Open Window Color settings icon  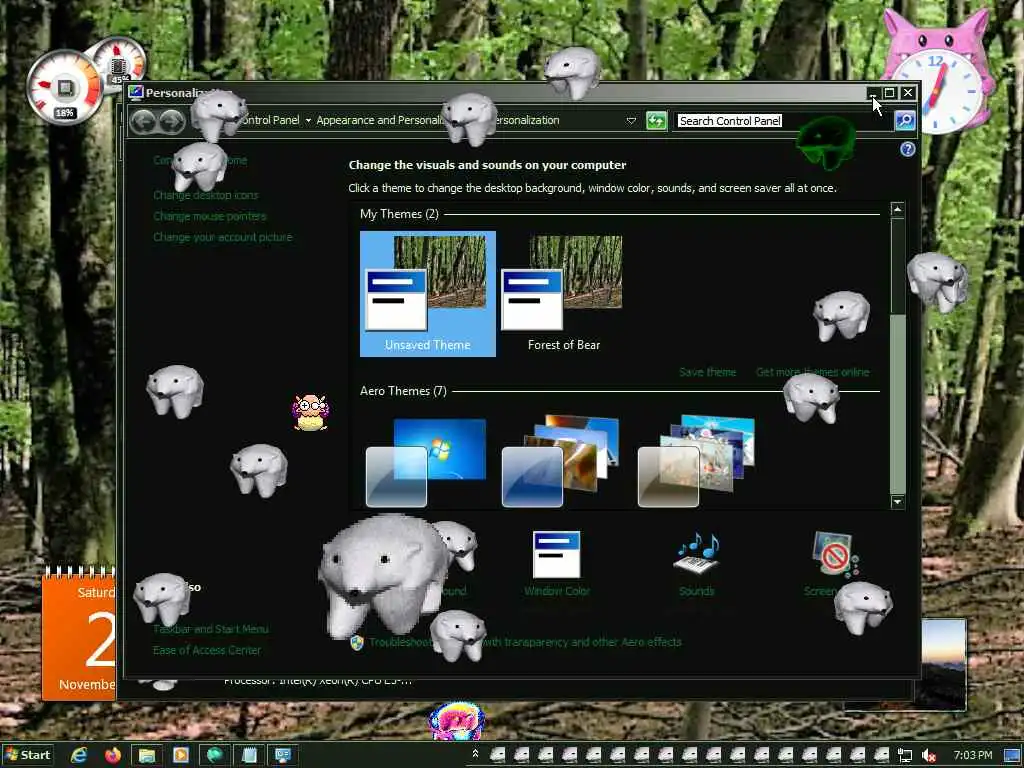[556, 554]
